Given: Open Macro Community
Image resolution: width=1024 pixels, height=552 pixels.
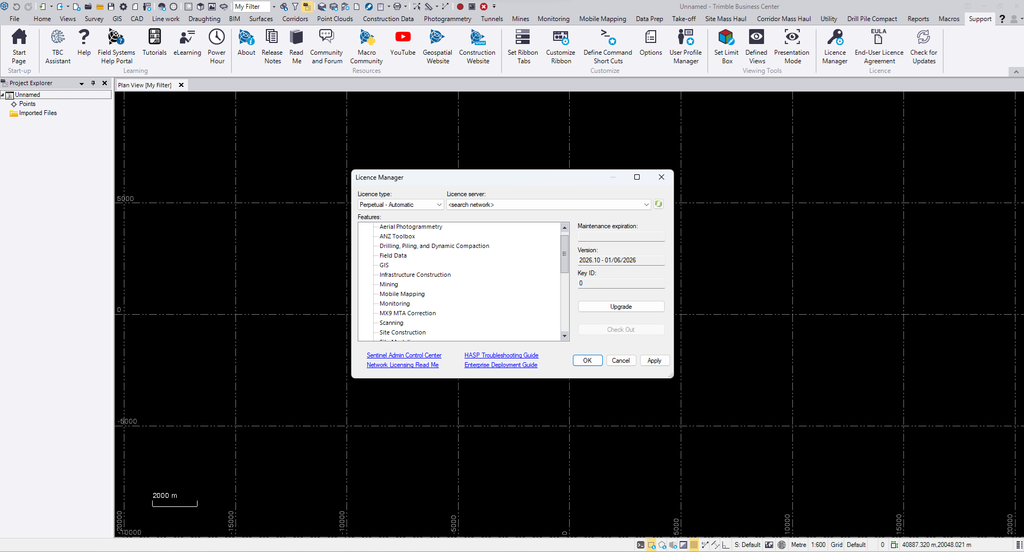Looking at the screenshot, I should pos(366,46).
